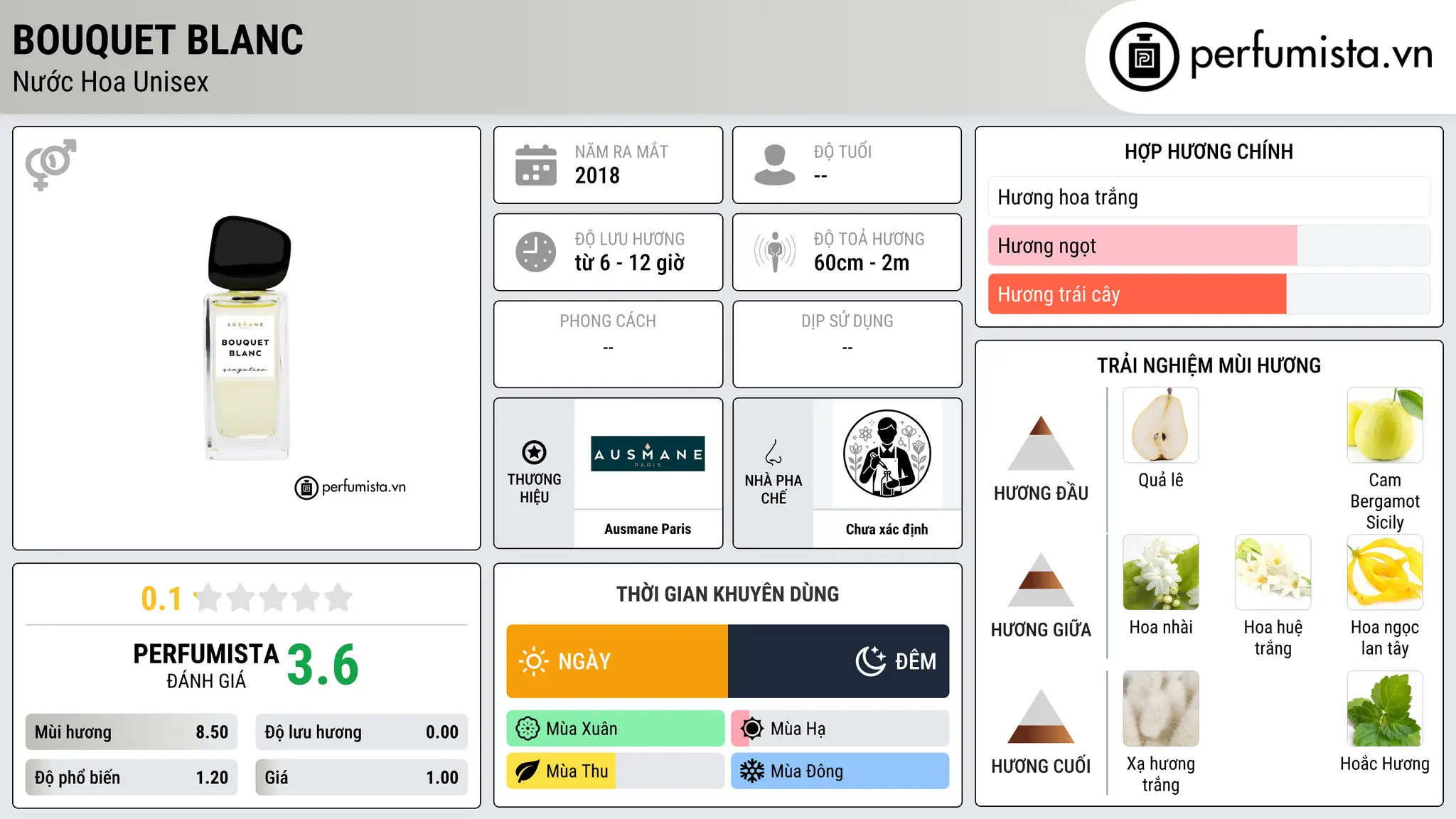Image resolution: width=1456 pixels, height=819 pixels.
Task: Open the Xạ hương trắng note image
Action: point(1161,709)
